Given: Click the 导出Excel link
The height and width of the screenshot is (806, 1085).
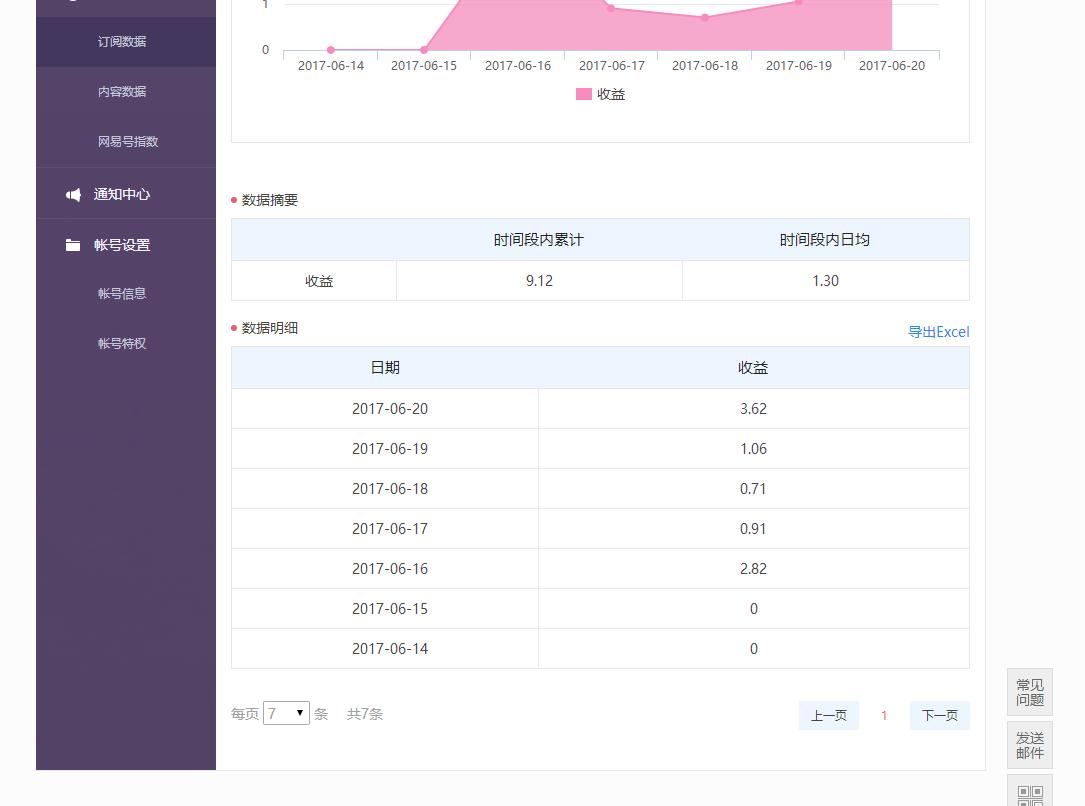Looking at the screenshot, I should tap(938, 331).
